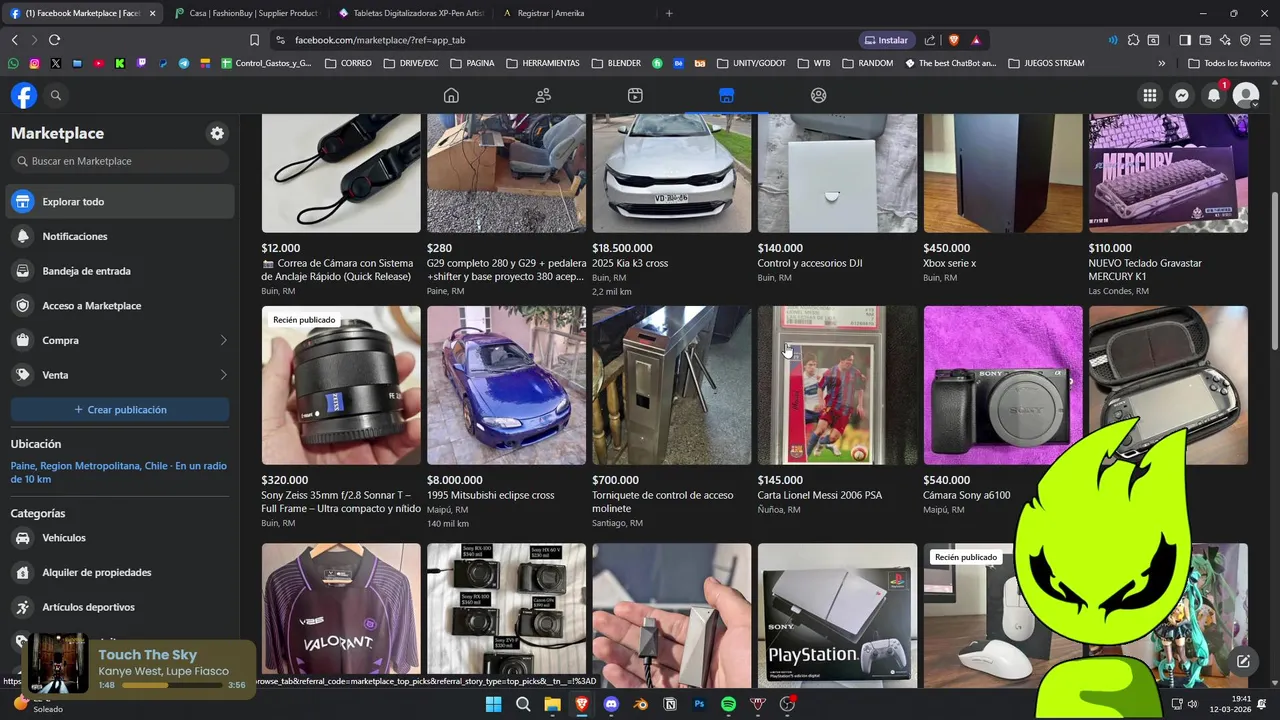Open Telegram bookmark icon
The width and height of the screenshot is (1280, 720).
point(184,63)
